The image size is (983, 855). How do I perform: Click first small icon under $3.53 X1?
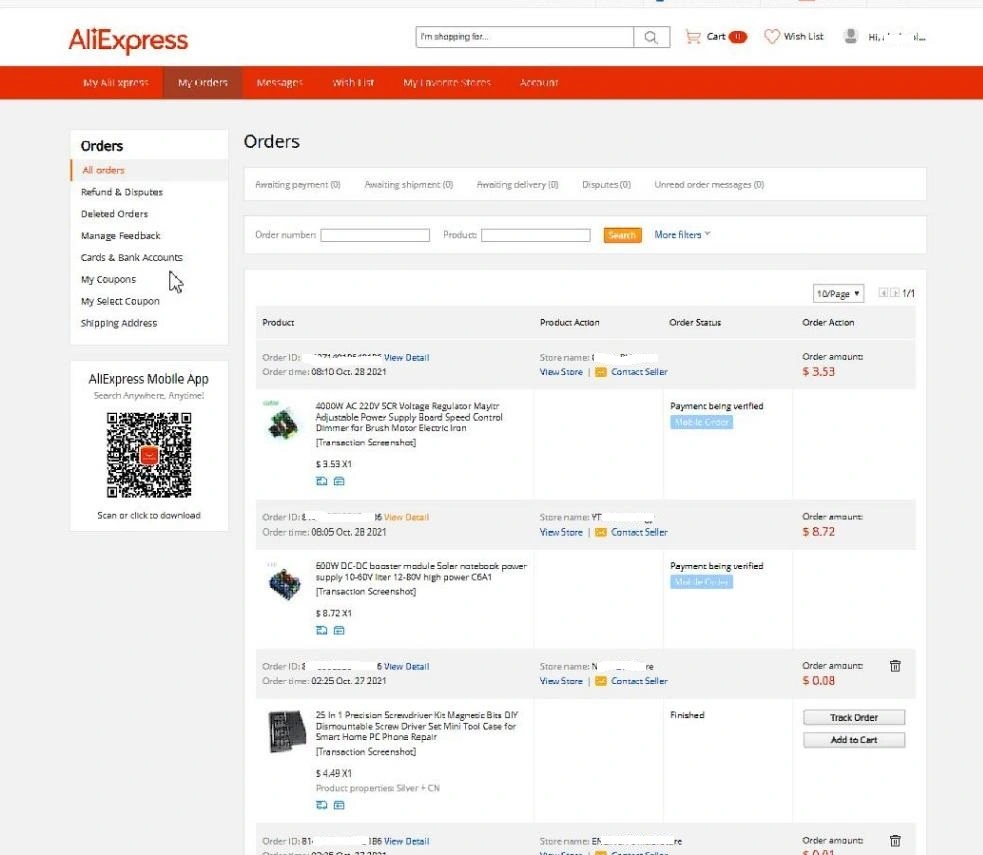click(322, 481)
